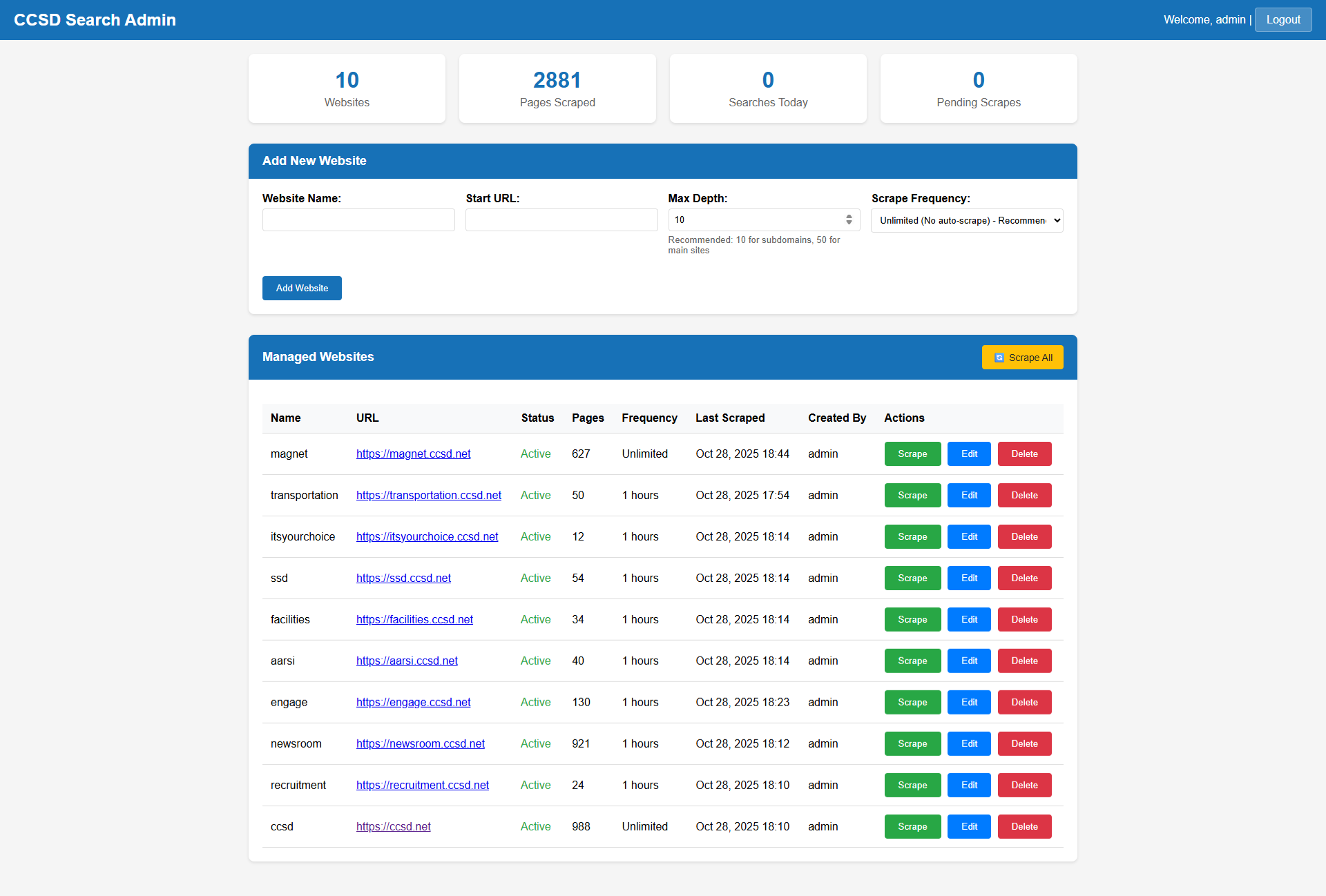Scrape the magnet website

tap(912, 454)
